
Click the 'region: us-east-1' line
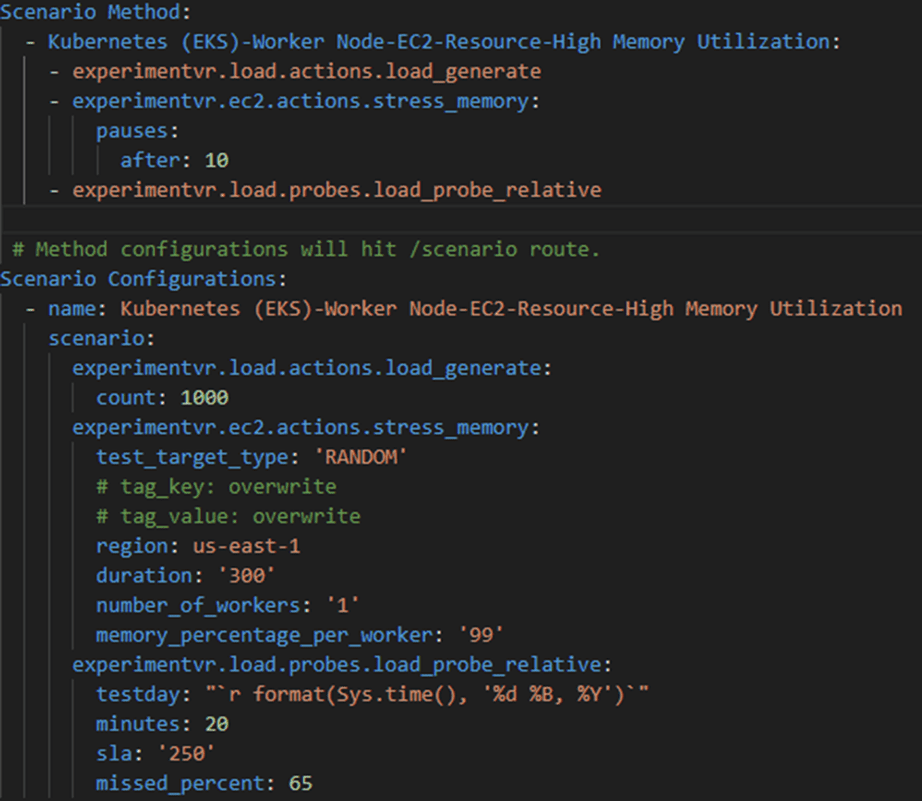point(198,546)
